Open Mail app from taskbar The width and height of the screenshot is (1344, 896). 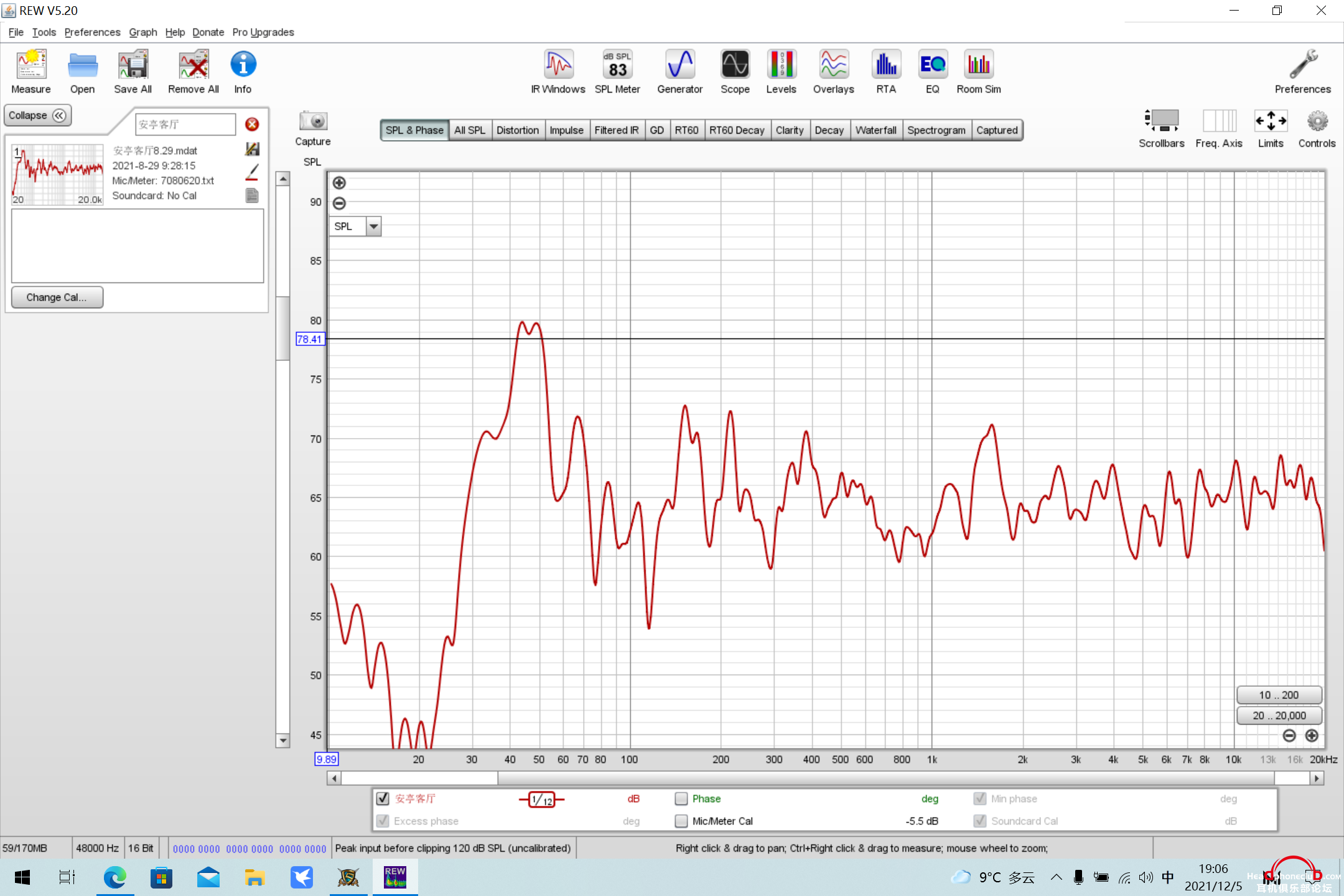[208, 877]
